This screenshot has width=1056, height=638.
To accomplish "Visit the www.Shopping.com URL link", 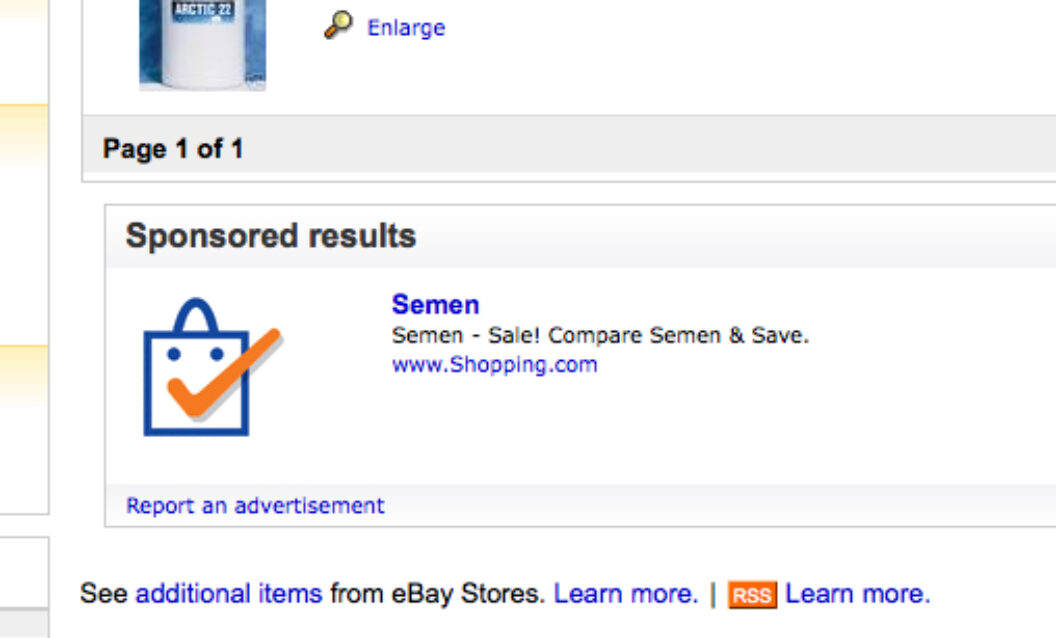I will coord(494,364).
